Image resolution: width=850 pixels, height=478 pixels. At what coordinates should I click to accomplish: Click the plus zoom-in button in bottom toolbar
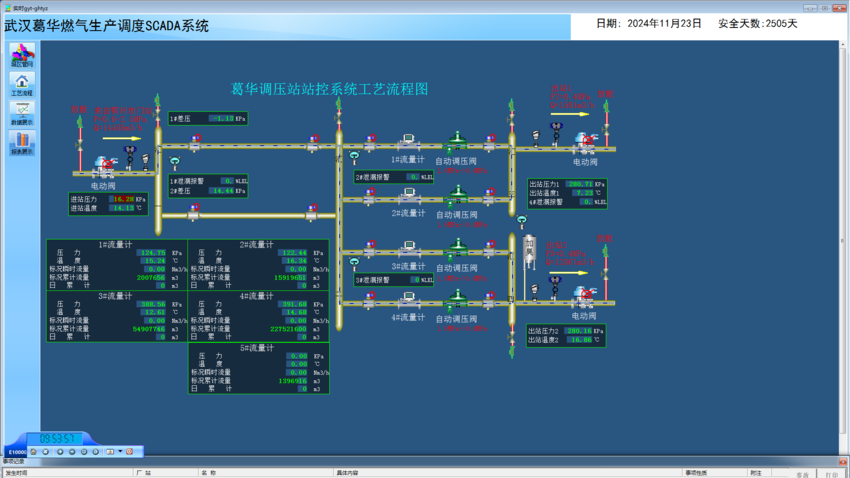(x=60, y=452)
